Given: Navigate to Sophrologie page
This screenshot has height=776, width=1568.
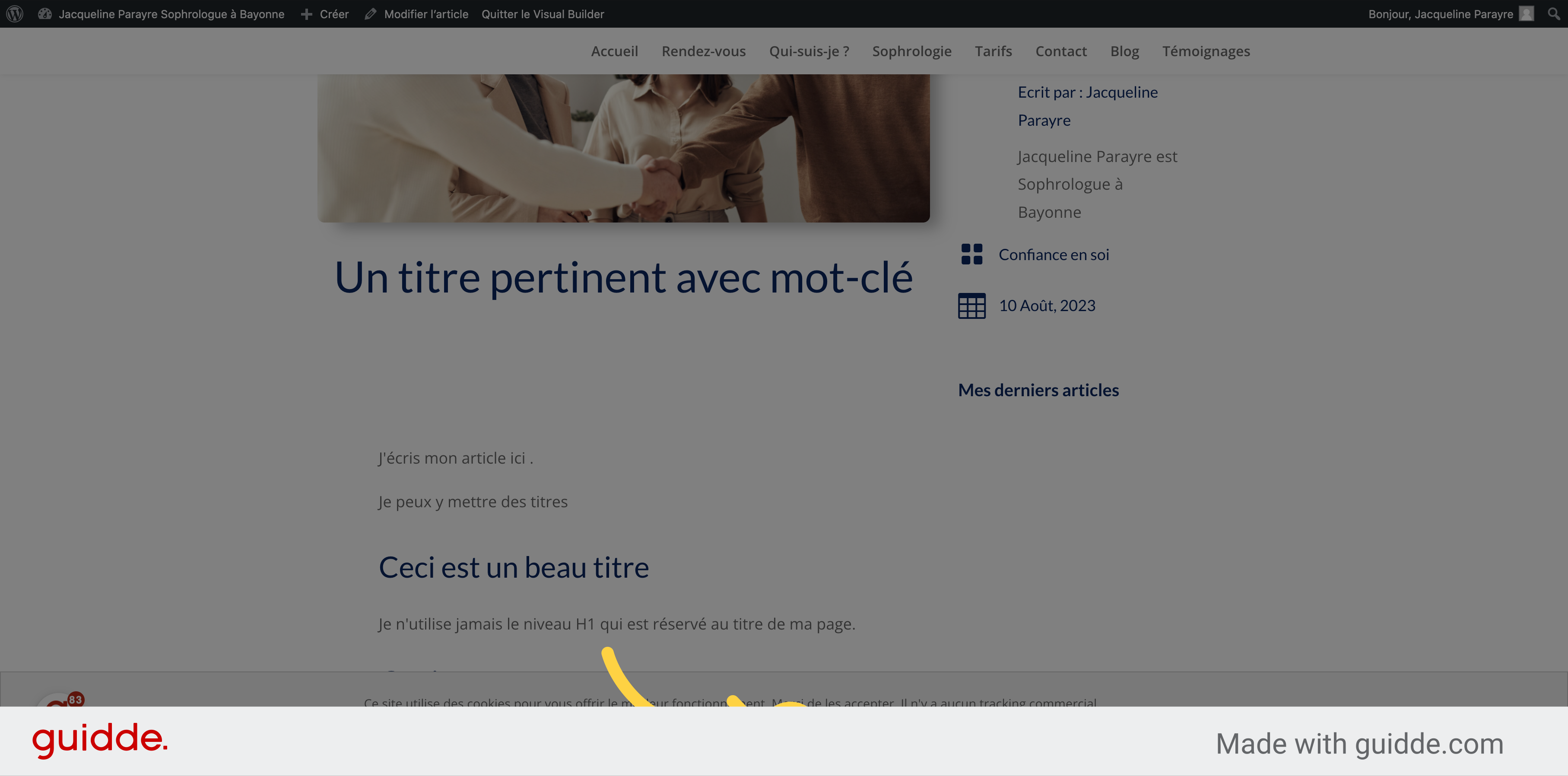Looking at the screenshot, I should [x=911, y=51].
